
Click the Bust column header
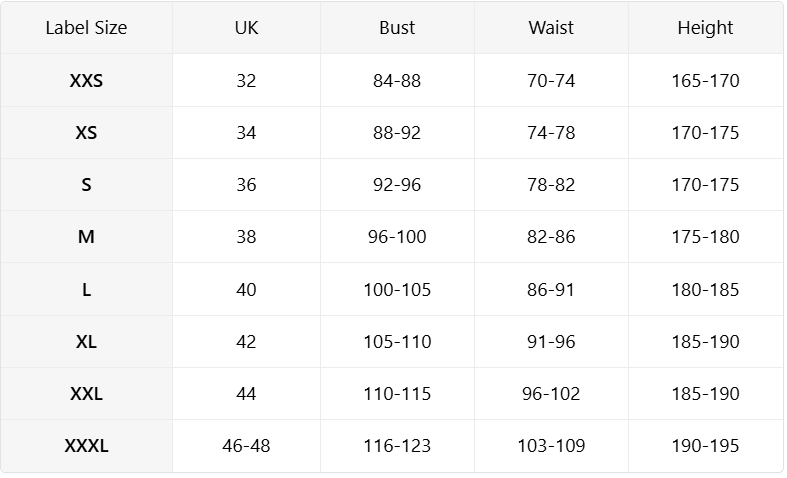click(397, 28)
